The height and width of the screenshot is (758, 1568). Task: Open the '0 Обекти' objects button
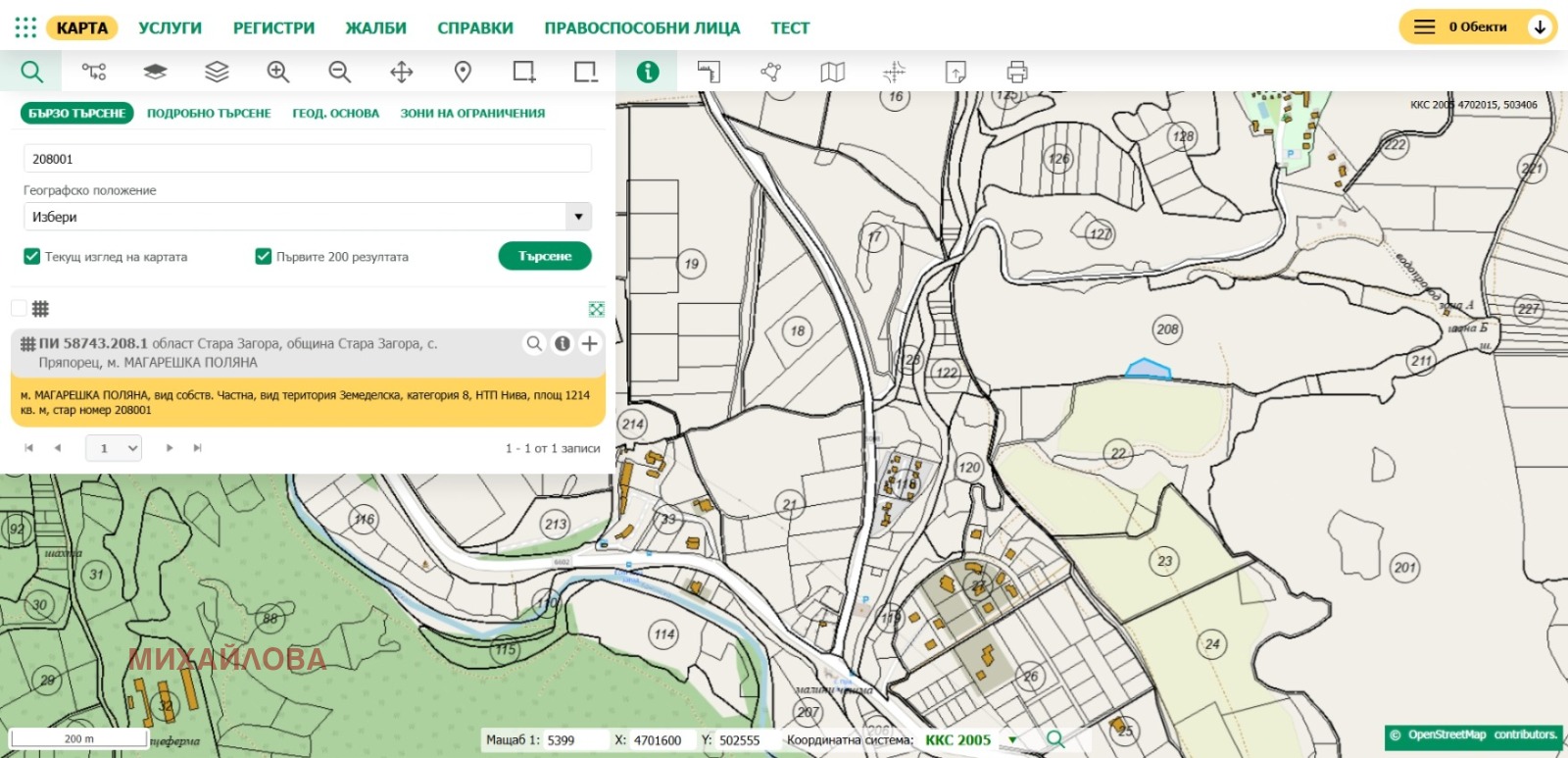pos(1477,27)
